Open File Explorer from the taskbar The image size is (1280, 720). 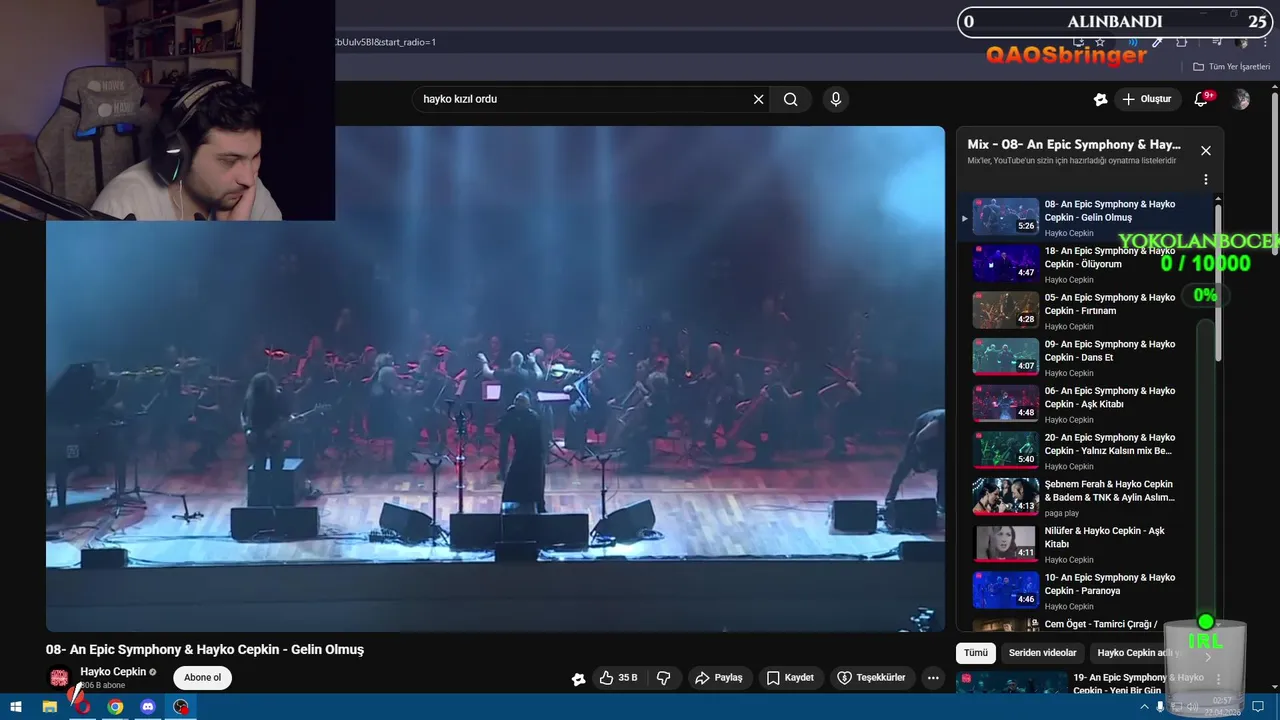click(49, 707)
